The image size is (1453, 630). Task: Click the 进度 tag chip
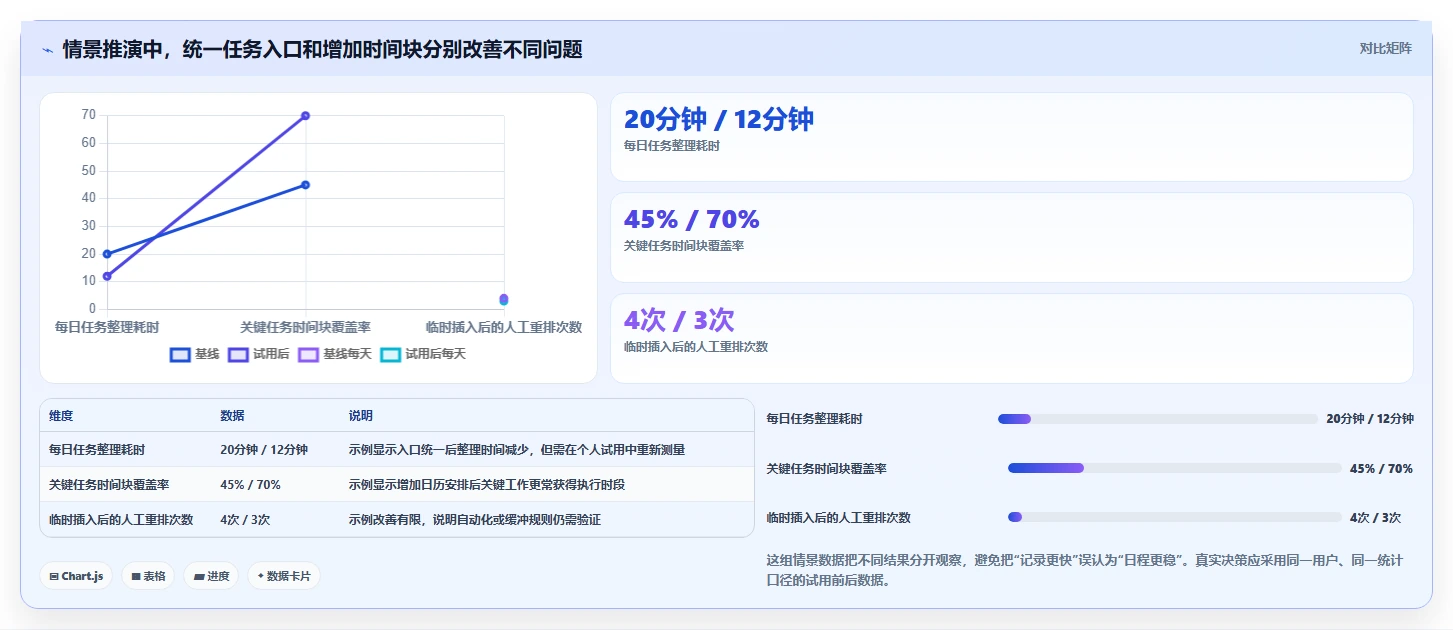[211, 576]
